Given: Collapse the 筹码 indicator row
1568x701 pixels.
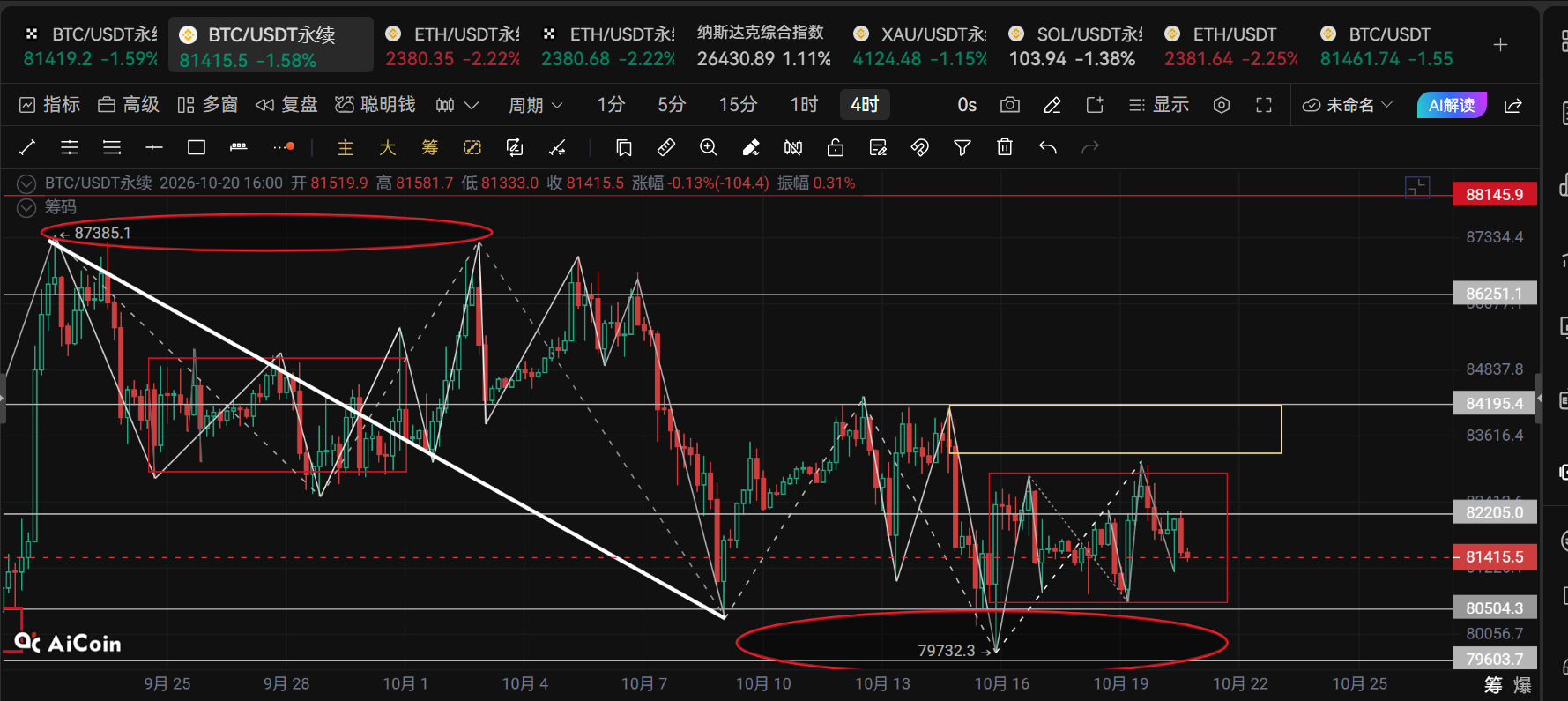Looking at the screenshot, I should tap(26, 207).
